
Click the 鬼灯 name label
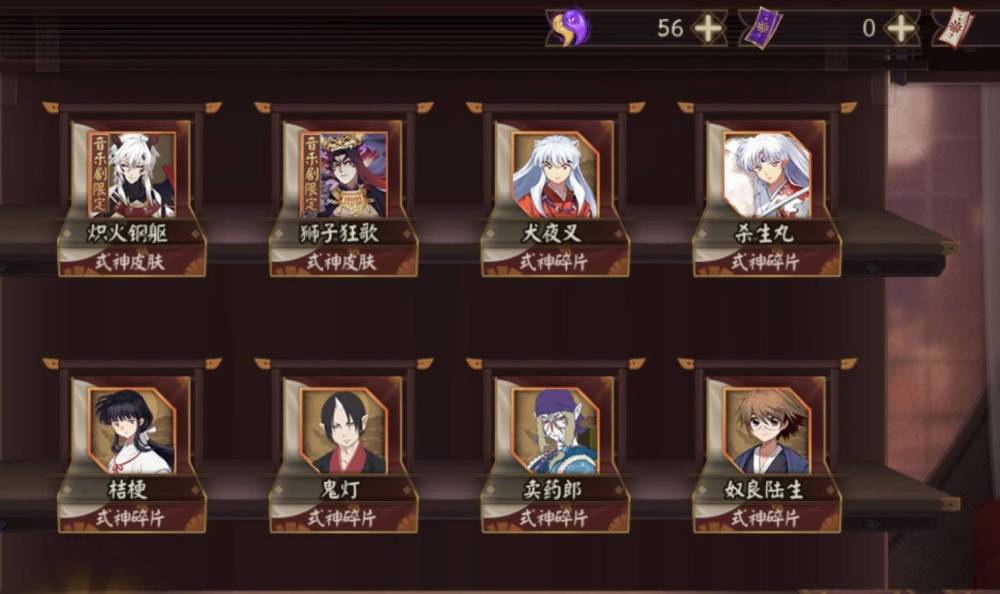341,490
